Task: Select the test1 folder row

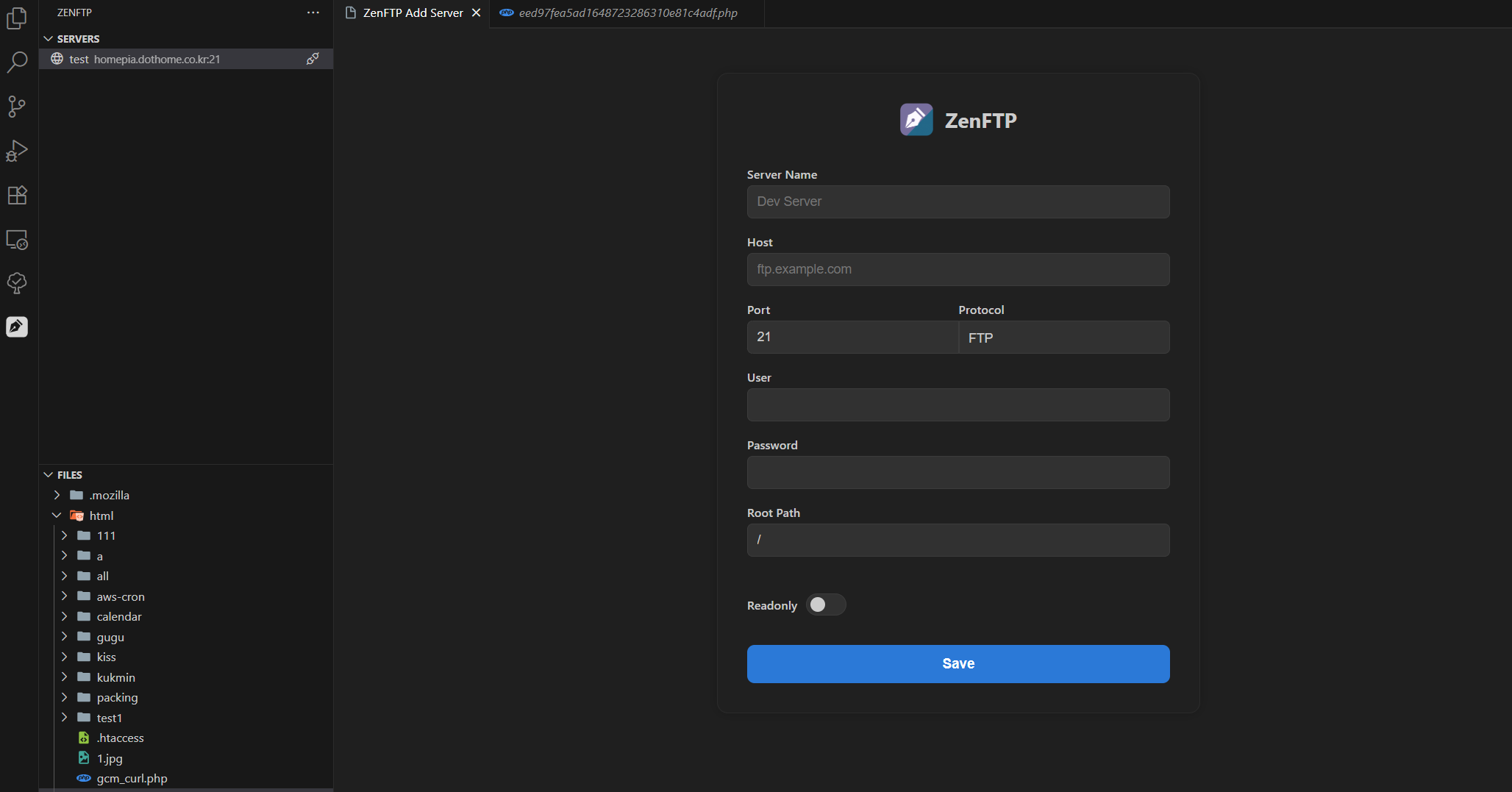Action: pyautogui.click(x=186, y=718)
